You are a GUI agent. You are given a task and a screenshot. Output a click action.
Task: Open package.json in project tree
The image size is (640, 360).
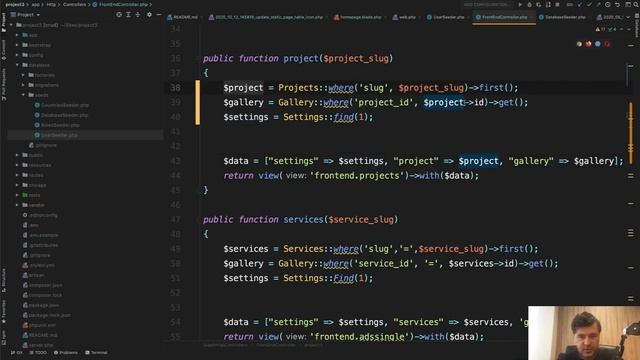pyautogui.click(x=41, y=305)
